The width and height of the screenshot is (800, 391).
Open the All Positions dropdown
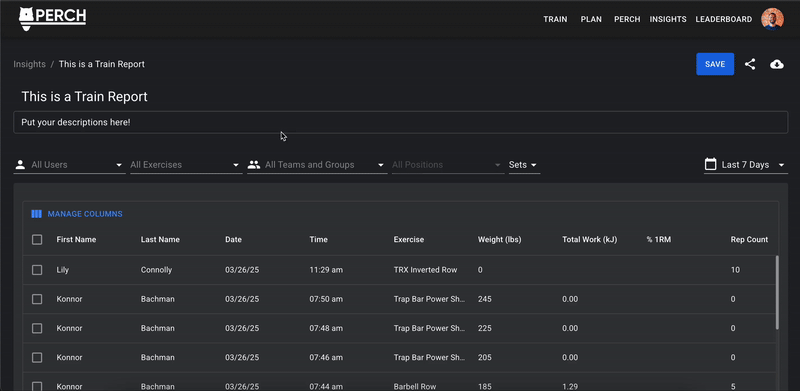[448, 165]
